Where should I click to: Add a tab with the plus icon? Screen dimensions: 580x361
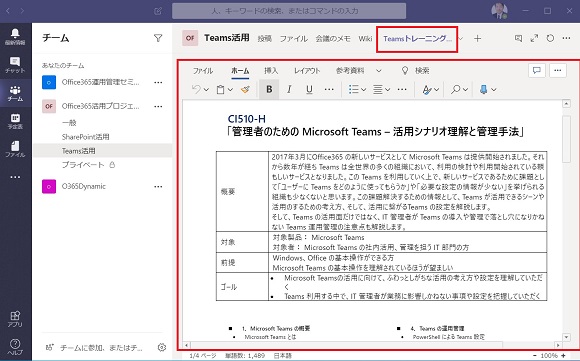click(x=478, y=38)
